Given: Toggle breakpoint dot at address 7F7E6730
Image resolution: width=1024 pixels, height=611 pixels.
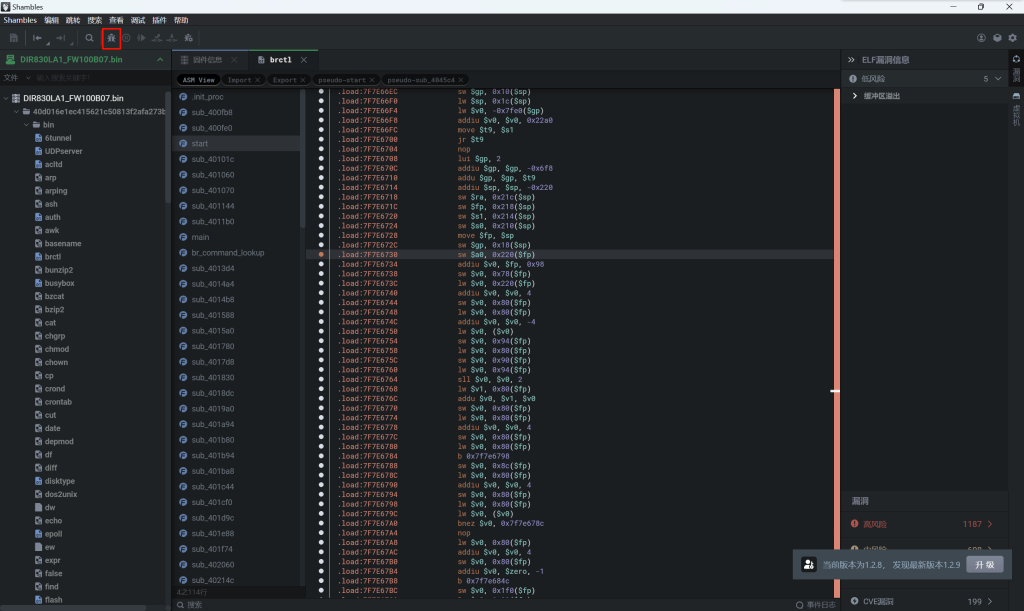Looking at the screenshot, I should point(321,255).
